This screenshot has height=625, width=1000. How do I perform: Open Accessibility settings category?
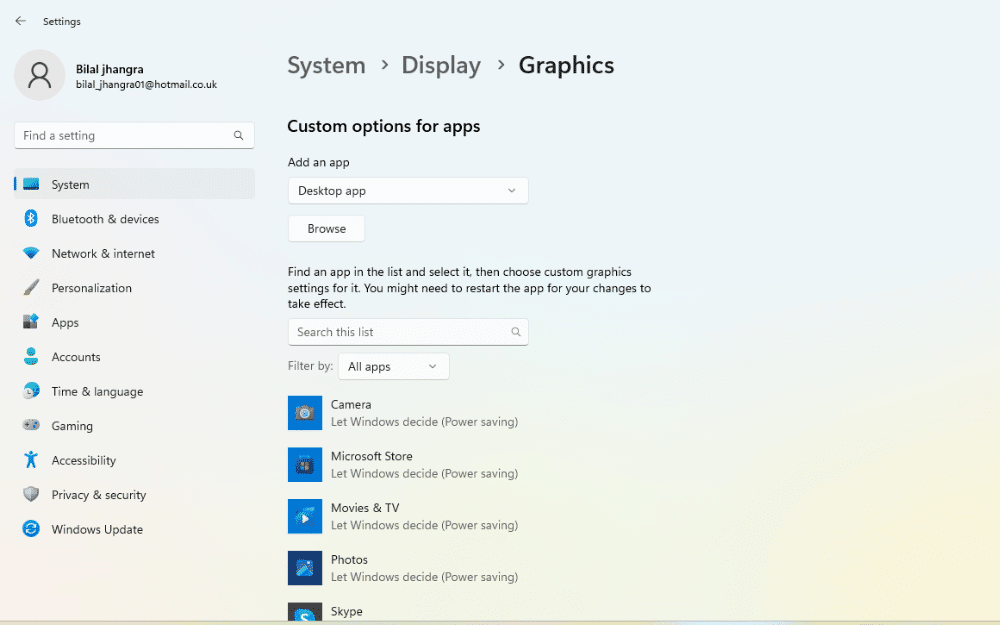135,460
